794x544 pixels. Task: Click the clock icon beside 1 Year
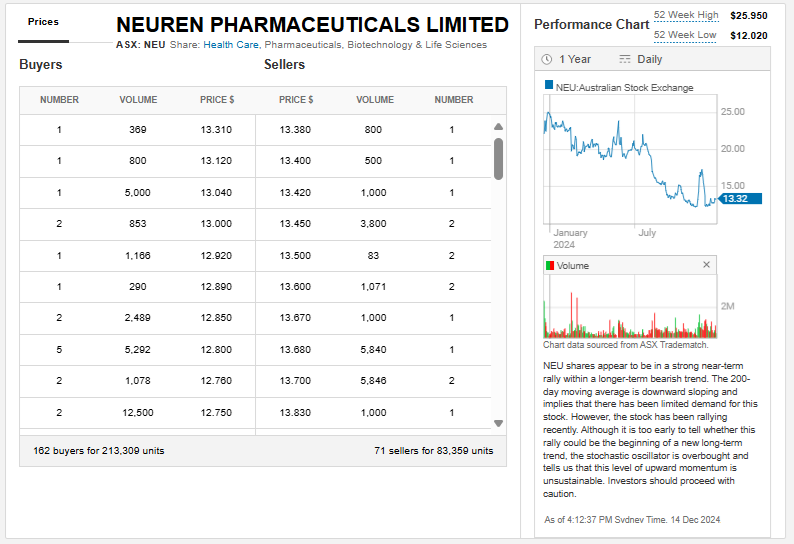point(547,60)
